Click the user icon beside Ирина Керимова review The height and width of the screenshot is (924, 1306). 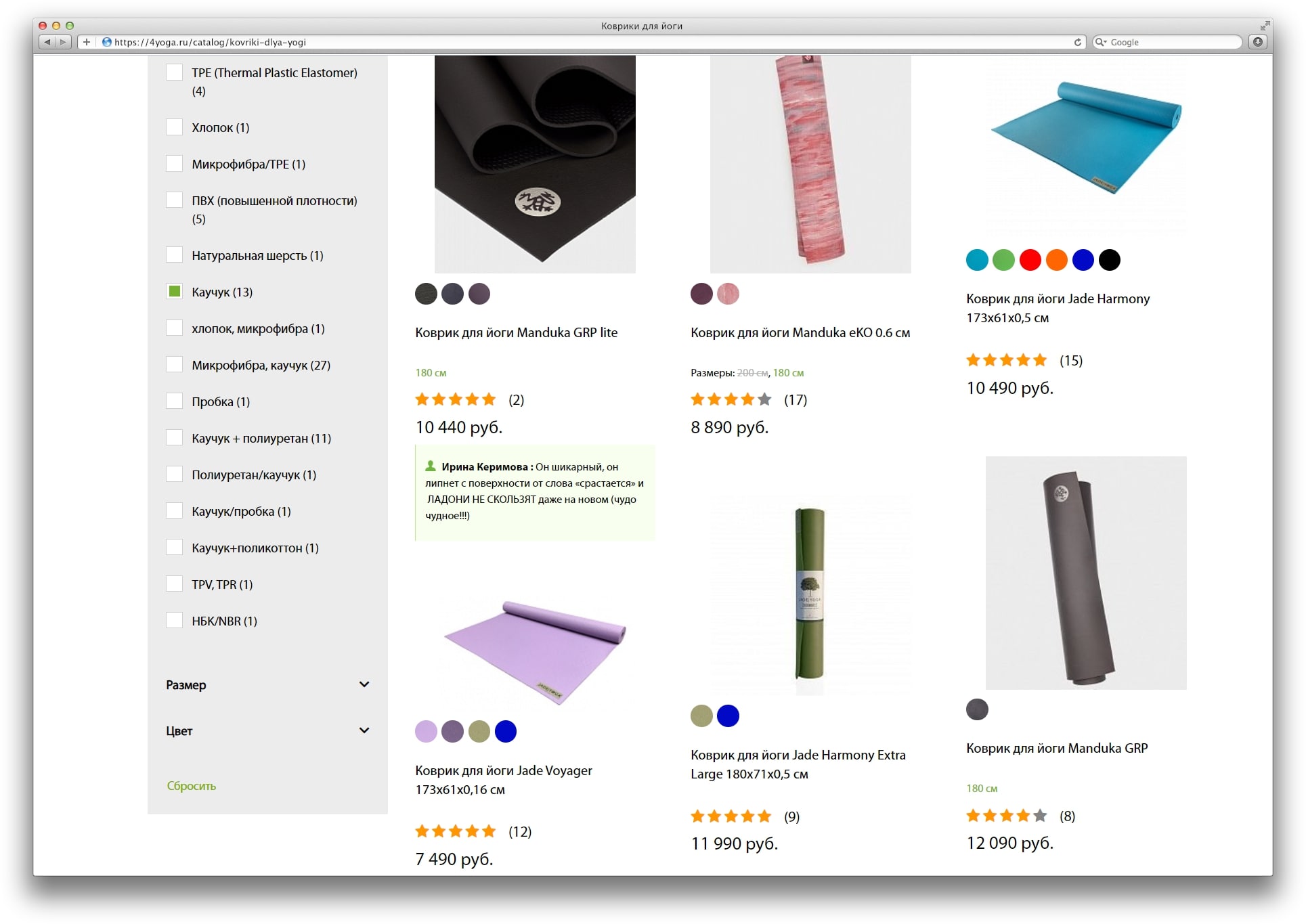431,466
